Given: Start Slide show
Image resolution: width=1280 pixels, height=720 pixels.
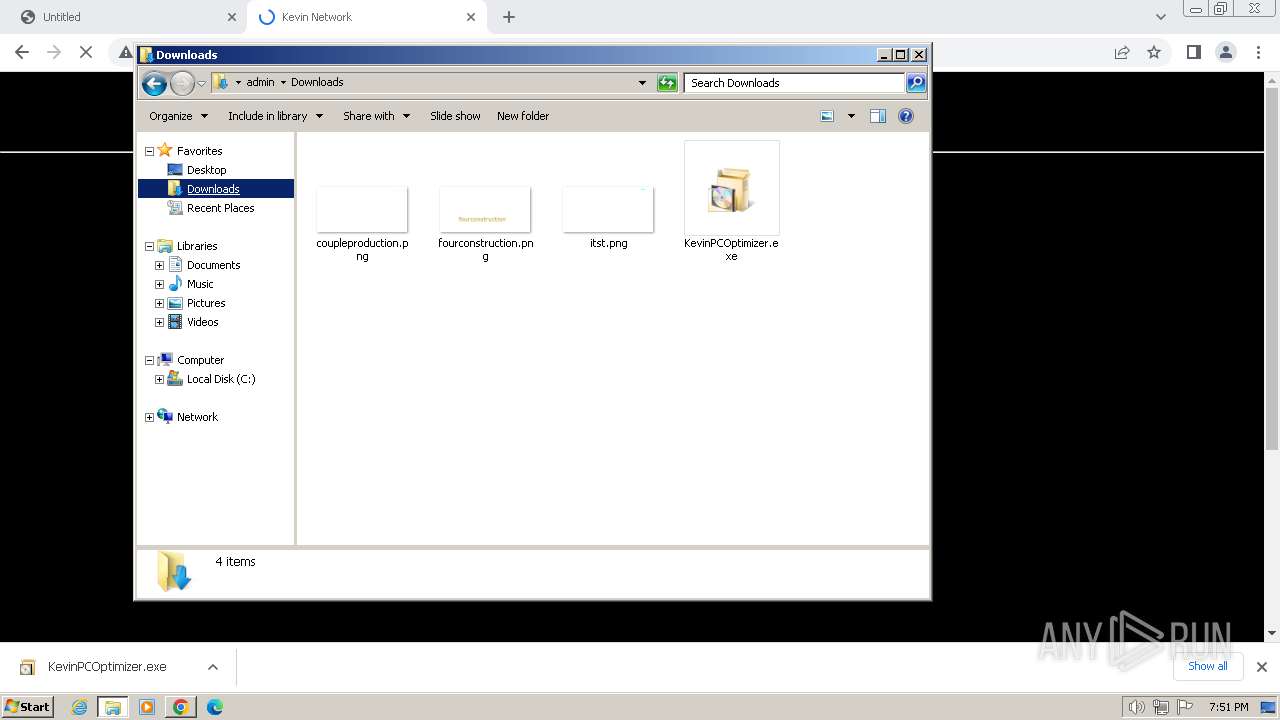Looking at the screenshot, I should click(455, 116).
